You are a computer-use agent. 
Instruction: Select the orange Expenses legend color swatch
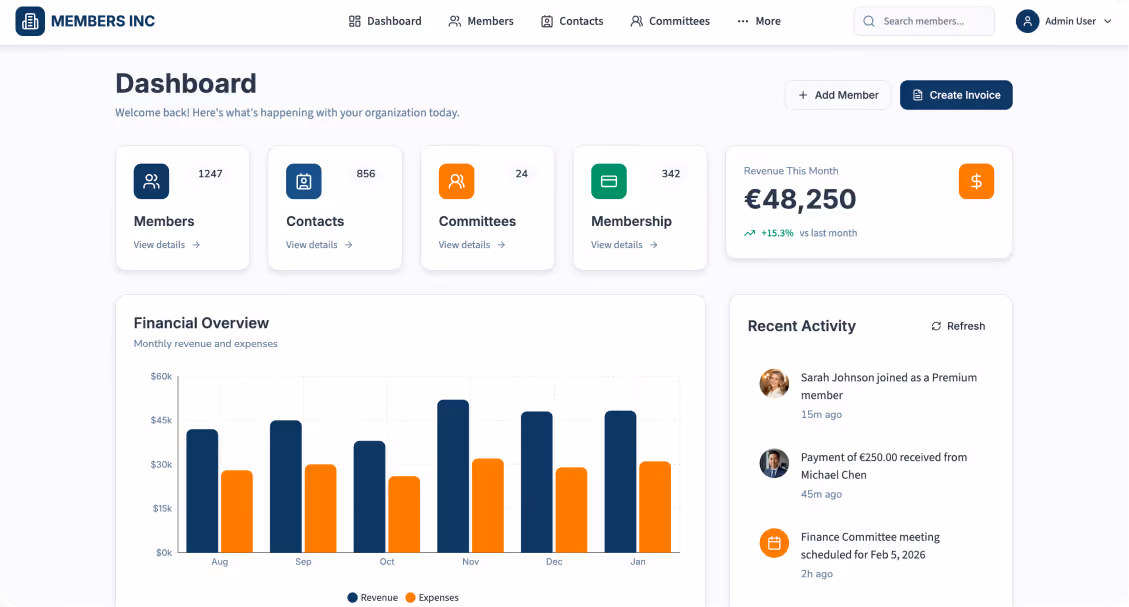pos(412,597)
